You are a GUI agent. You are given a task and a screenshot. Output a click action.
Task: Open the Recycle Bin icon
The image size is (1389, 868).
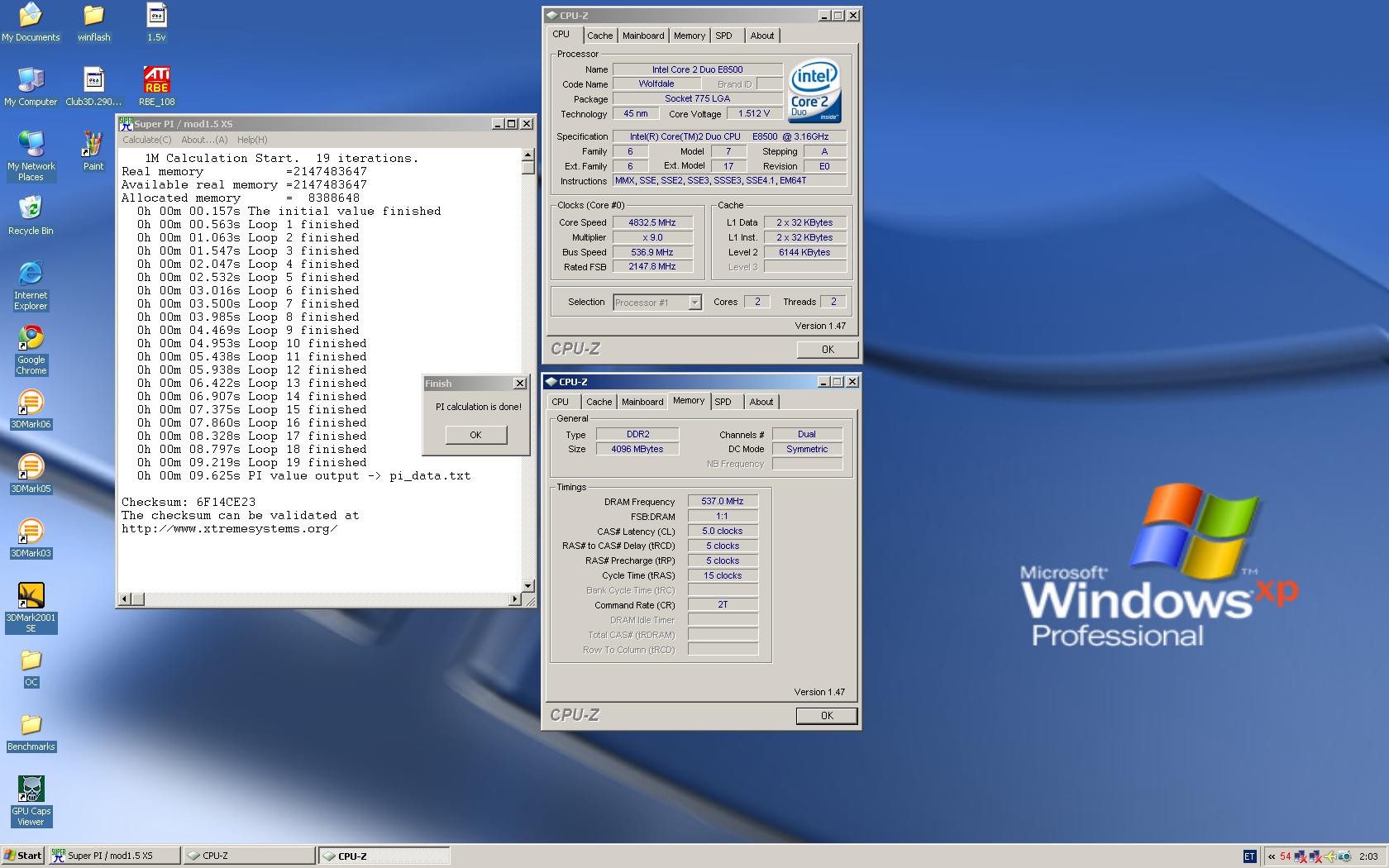(31, 216)
